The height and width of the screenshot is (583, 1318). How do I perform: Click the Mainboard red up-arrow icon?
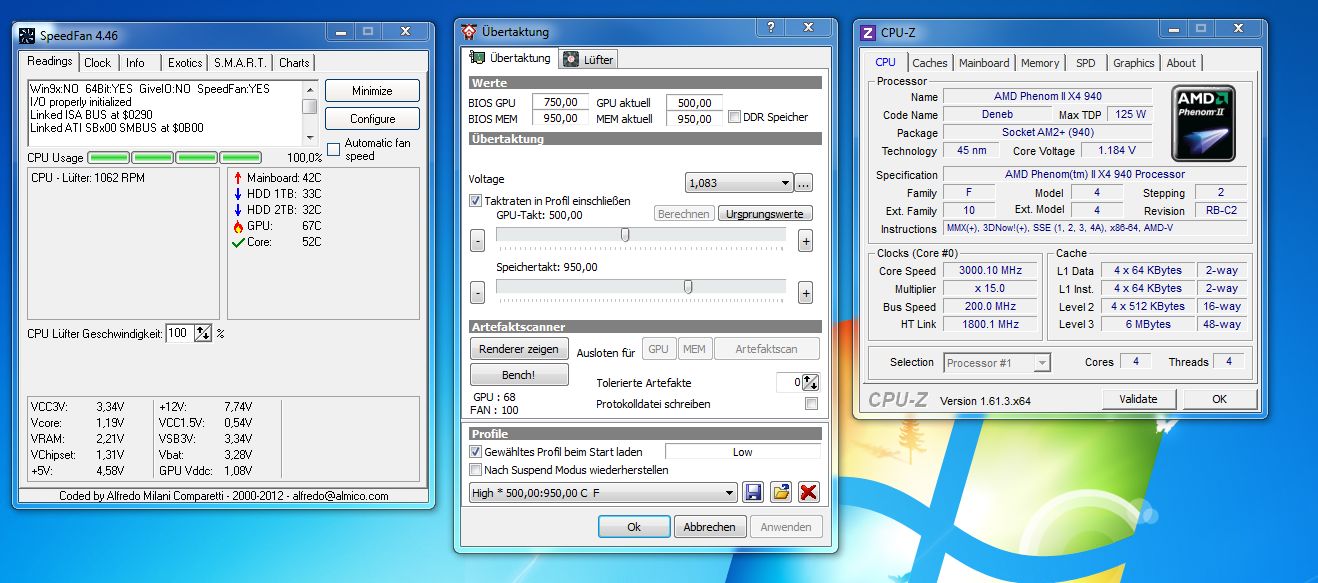238,178
